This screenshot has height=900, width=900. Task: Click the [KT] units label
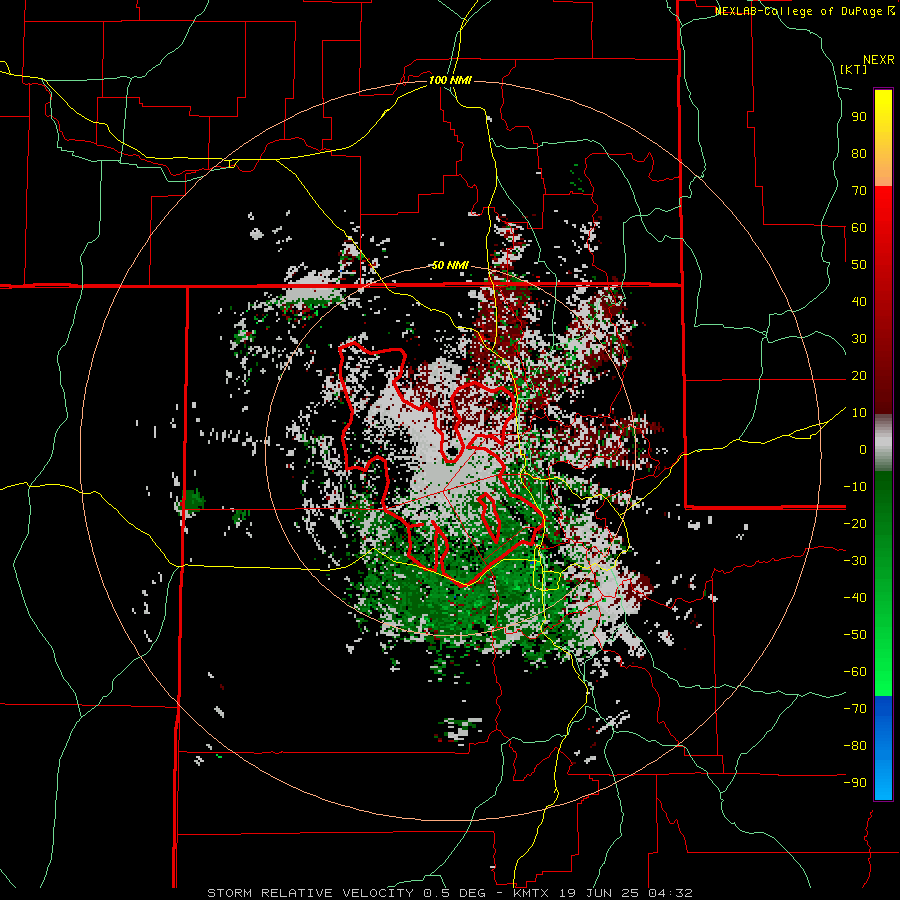tap(853, 69)
